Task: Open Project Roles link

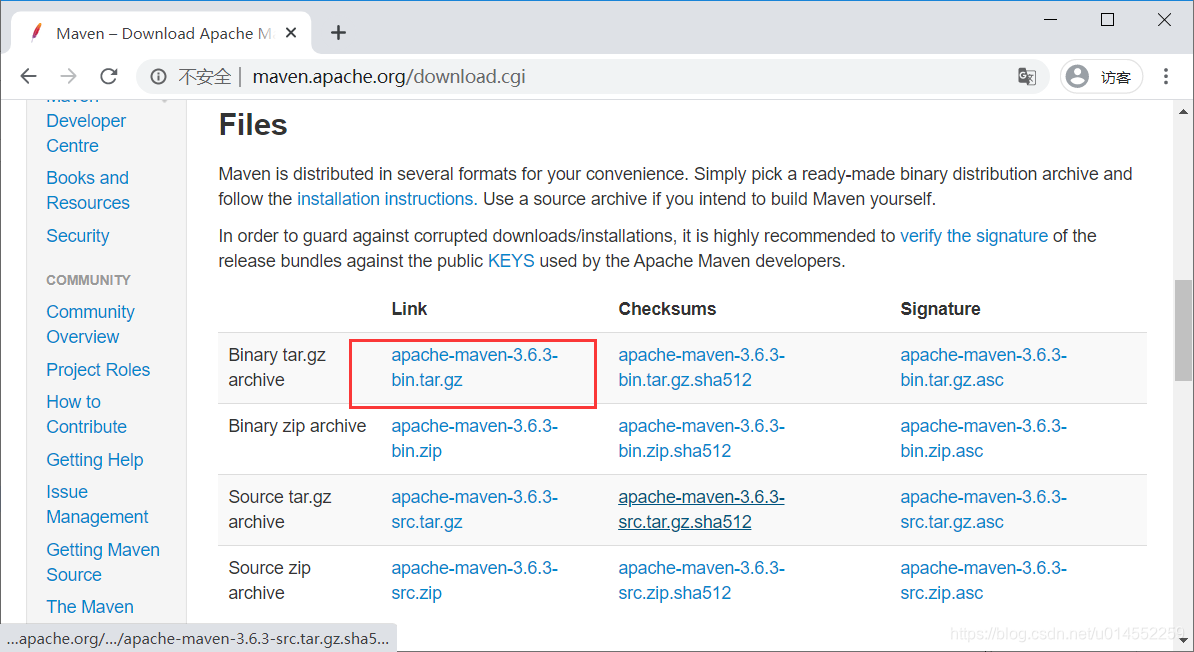Action: point(98,370)
